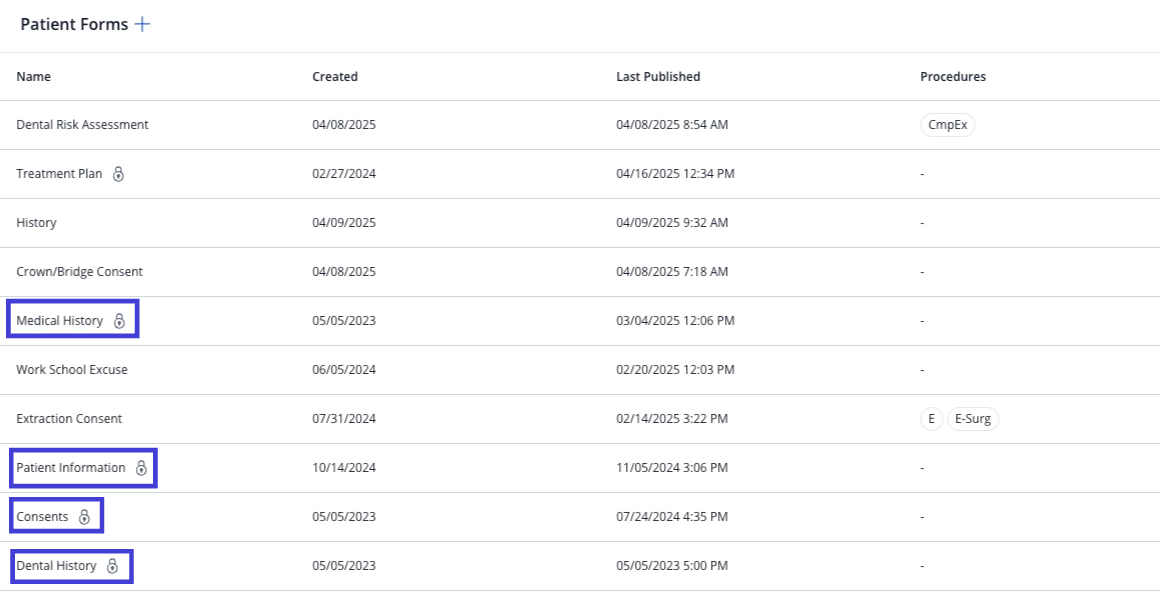Open the Medical History form
This screenshot has width=1160, height=616.
(59, 321)
